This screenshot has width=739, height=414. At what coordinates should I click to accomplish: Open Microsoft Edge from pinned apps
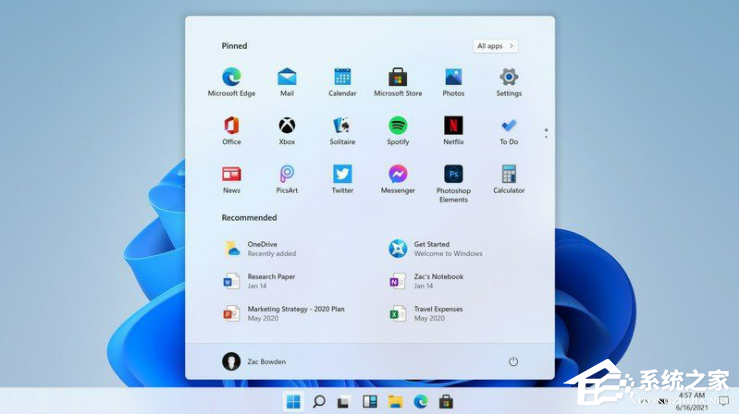pos(231,82)
